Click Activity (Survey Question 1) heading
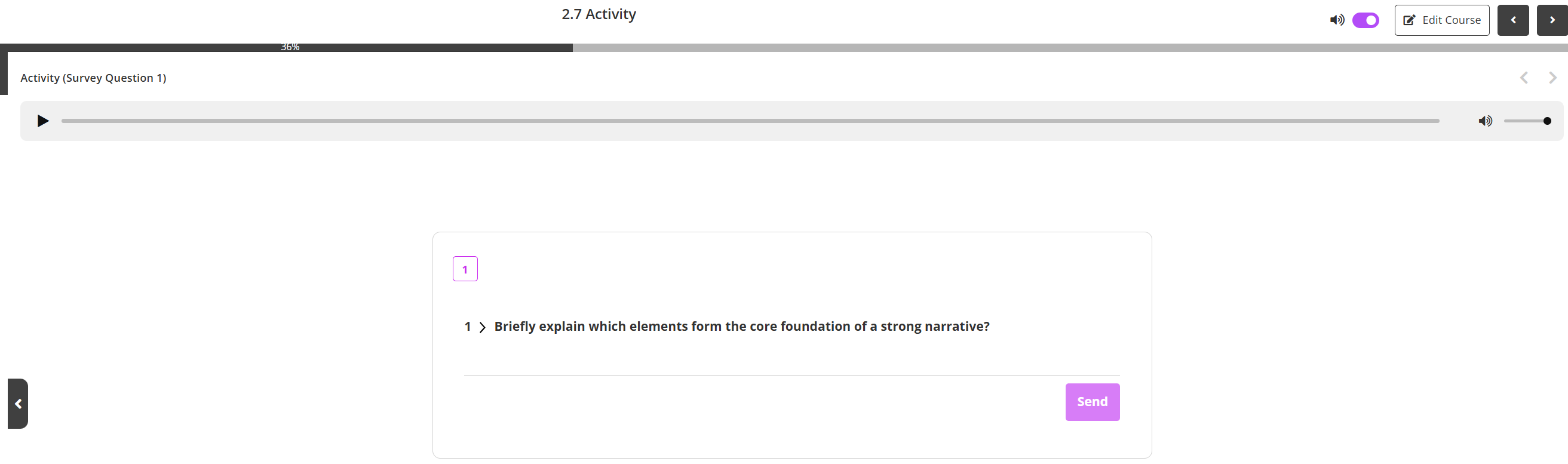 click(x=93, y=78)
